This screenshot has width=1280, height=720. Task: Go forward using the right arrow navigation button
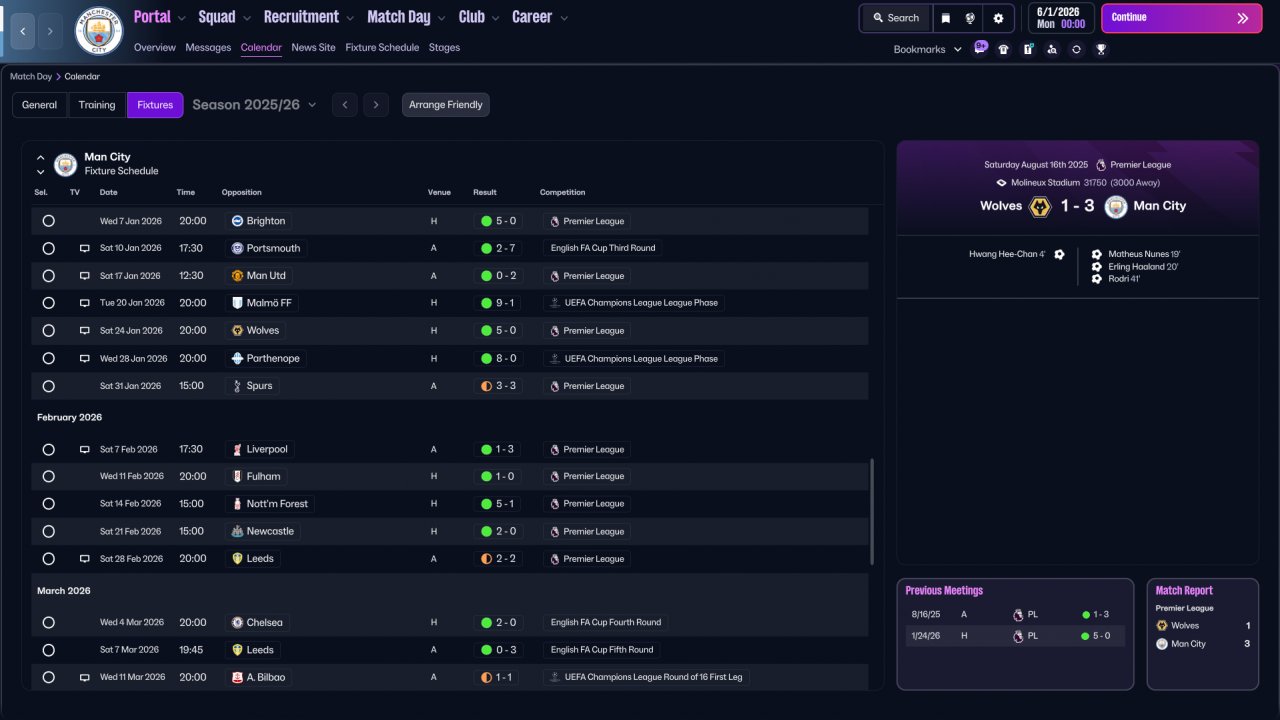pyautogui.click(x=51, y=32)
